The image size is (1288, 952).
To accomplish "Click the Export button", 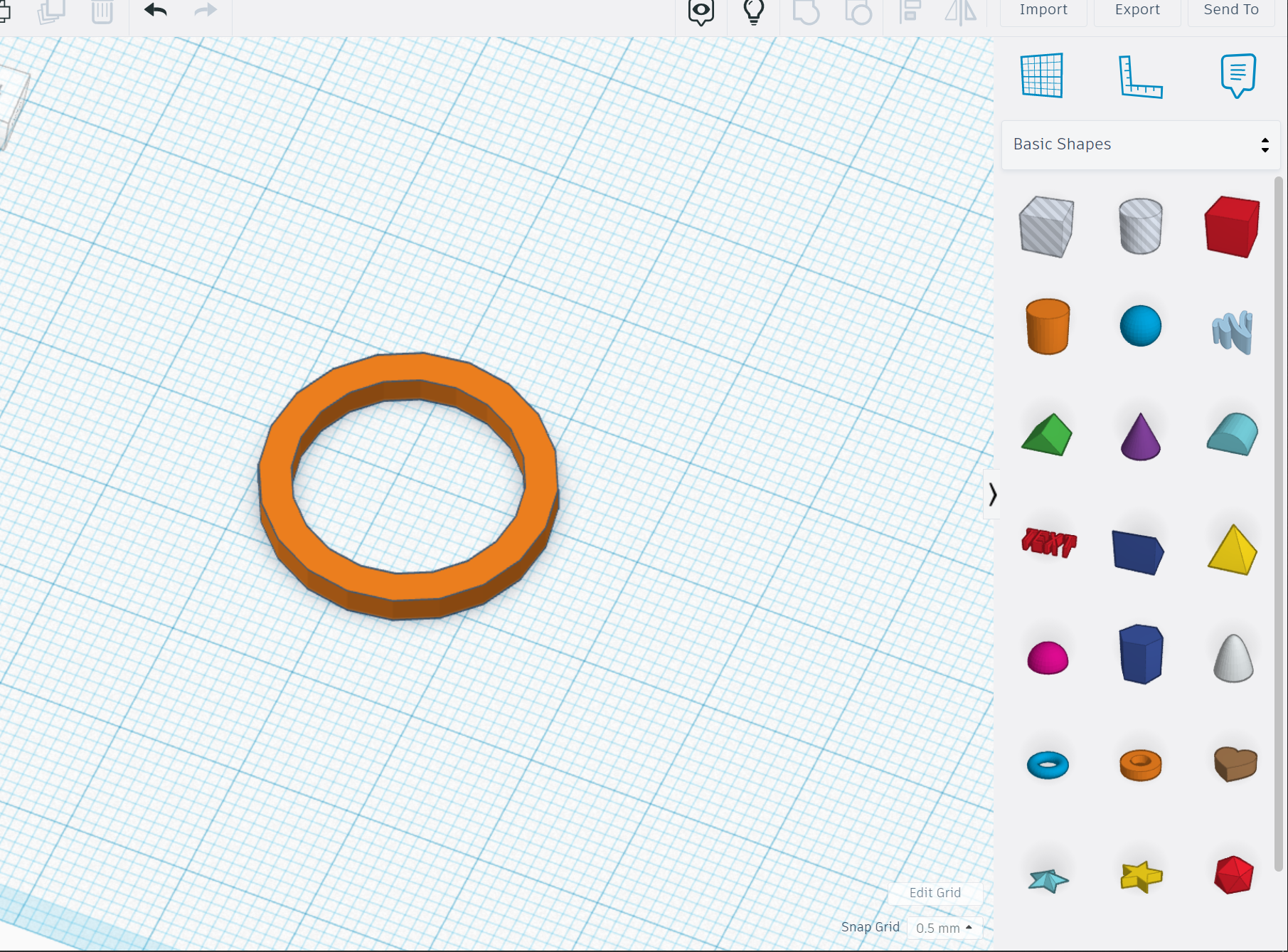I will [1137, 10].
